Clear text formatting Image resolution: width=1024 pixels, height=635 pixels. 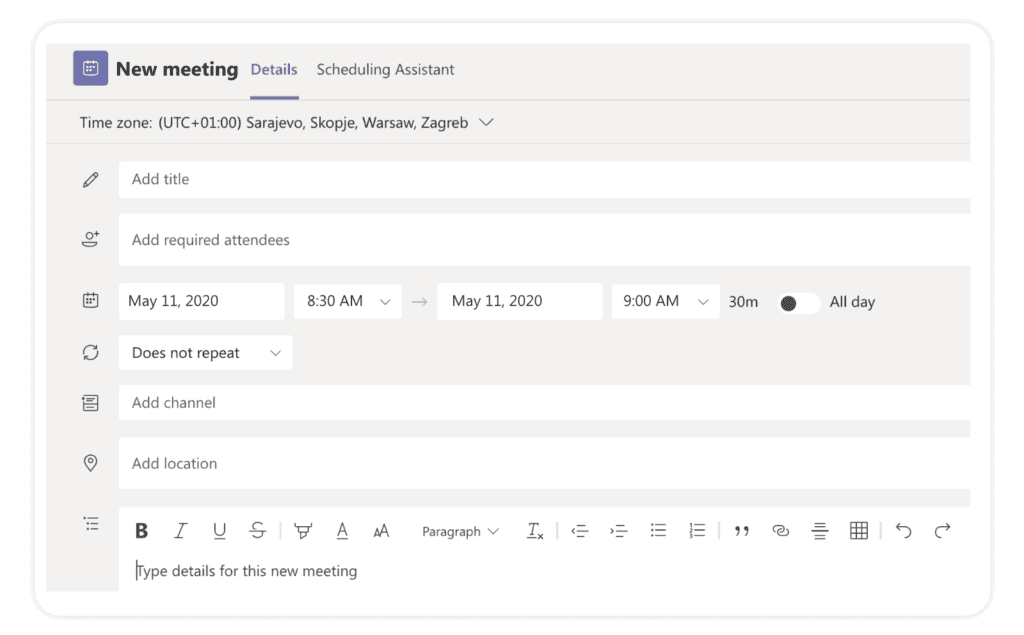pyautogui.click(x=535, y=531)
